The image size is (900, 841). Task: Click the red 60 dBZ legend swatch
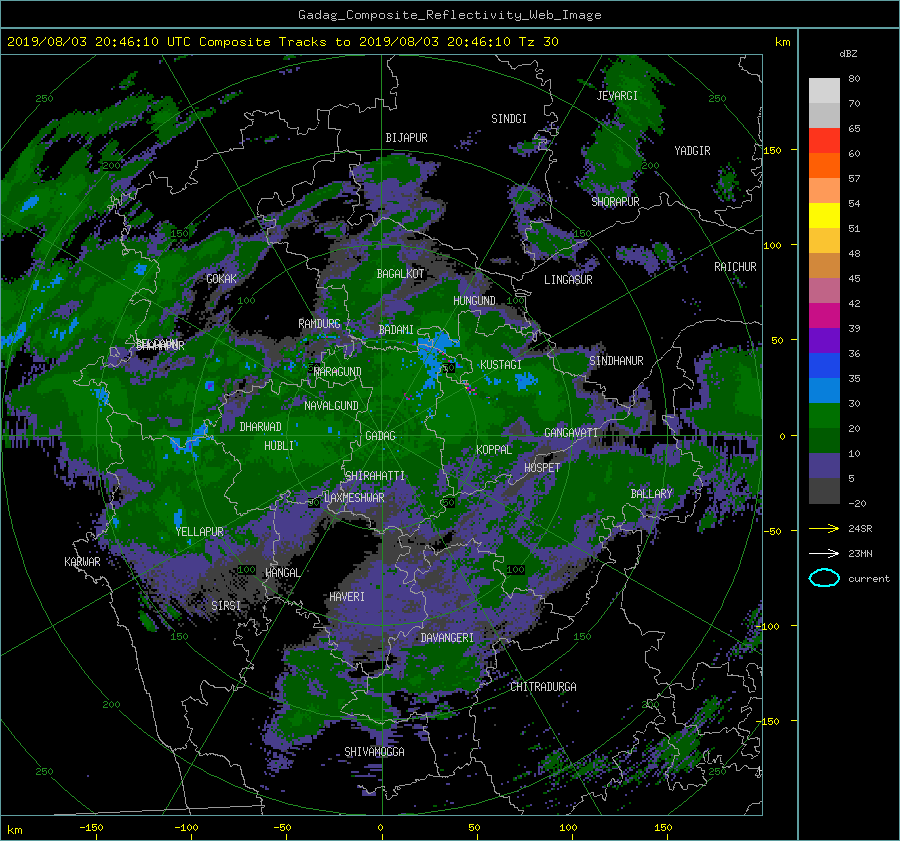[x=824, y=140]
